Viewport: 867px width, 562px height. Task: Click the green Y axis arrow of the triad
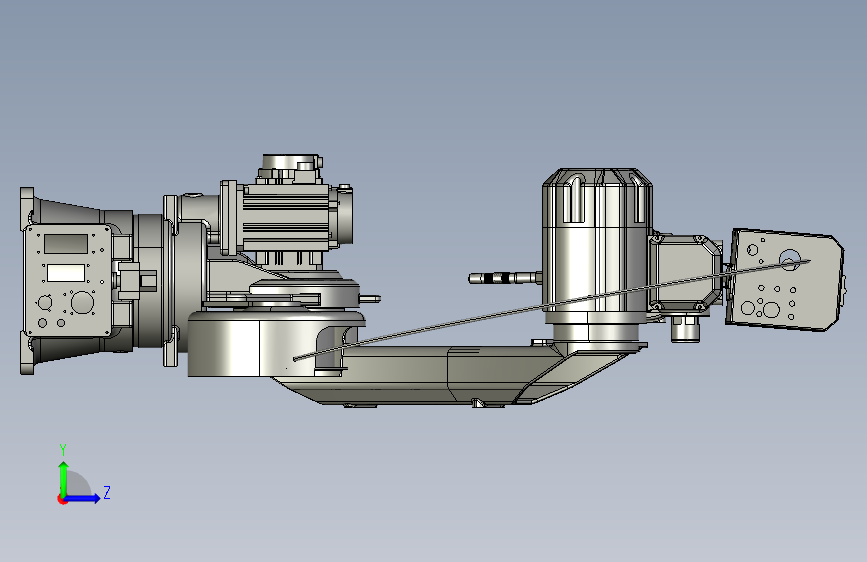(64, 478)
